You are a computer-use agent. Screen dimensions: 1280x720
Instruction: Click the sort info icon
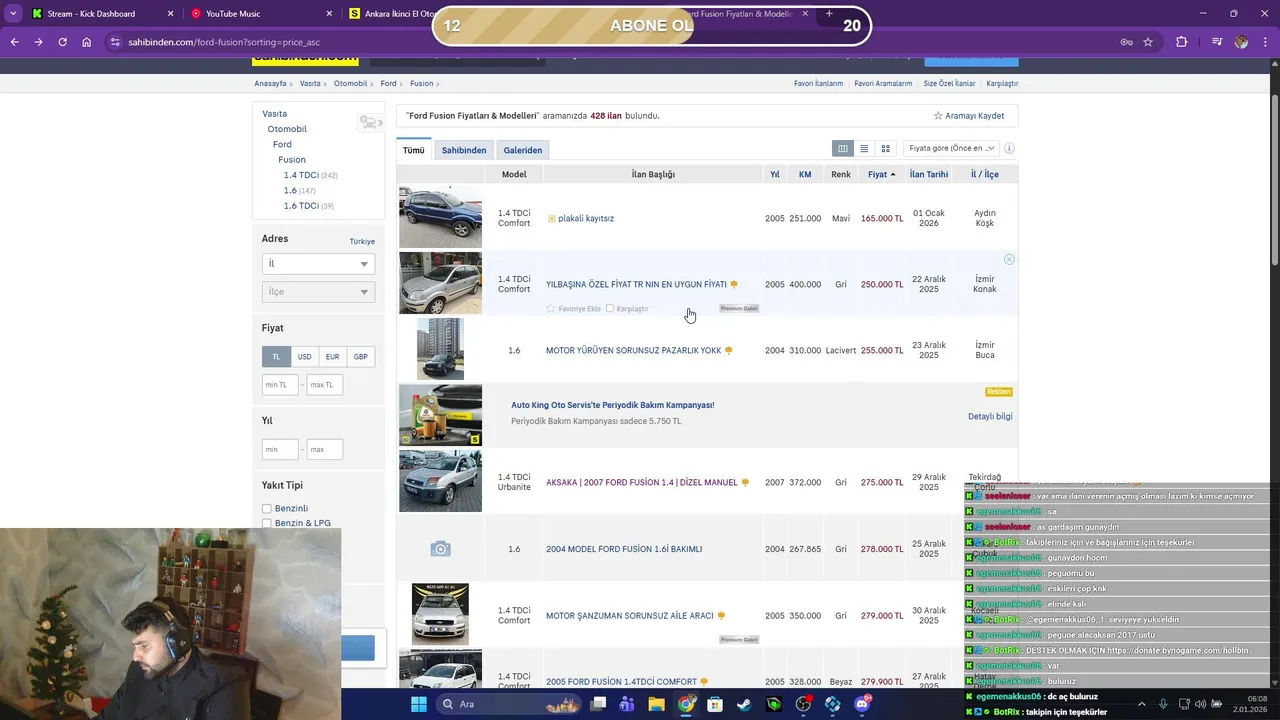(x=1009, y=148)
